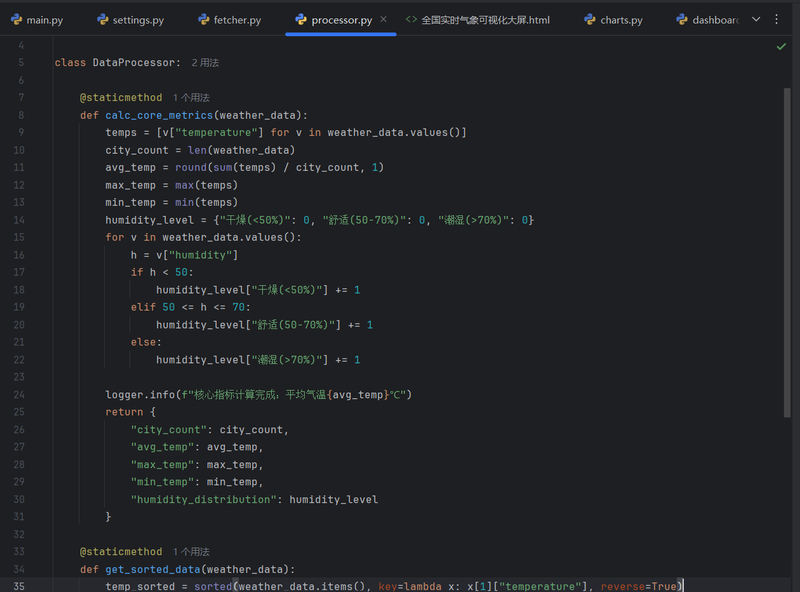Click the Python icon on charts.py tab

[590, 19]
